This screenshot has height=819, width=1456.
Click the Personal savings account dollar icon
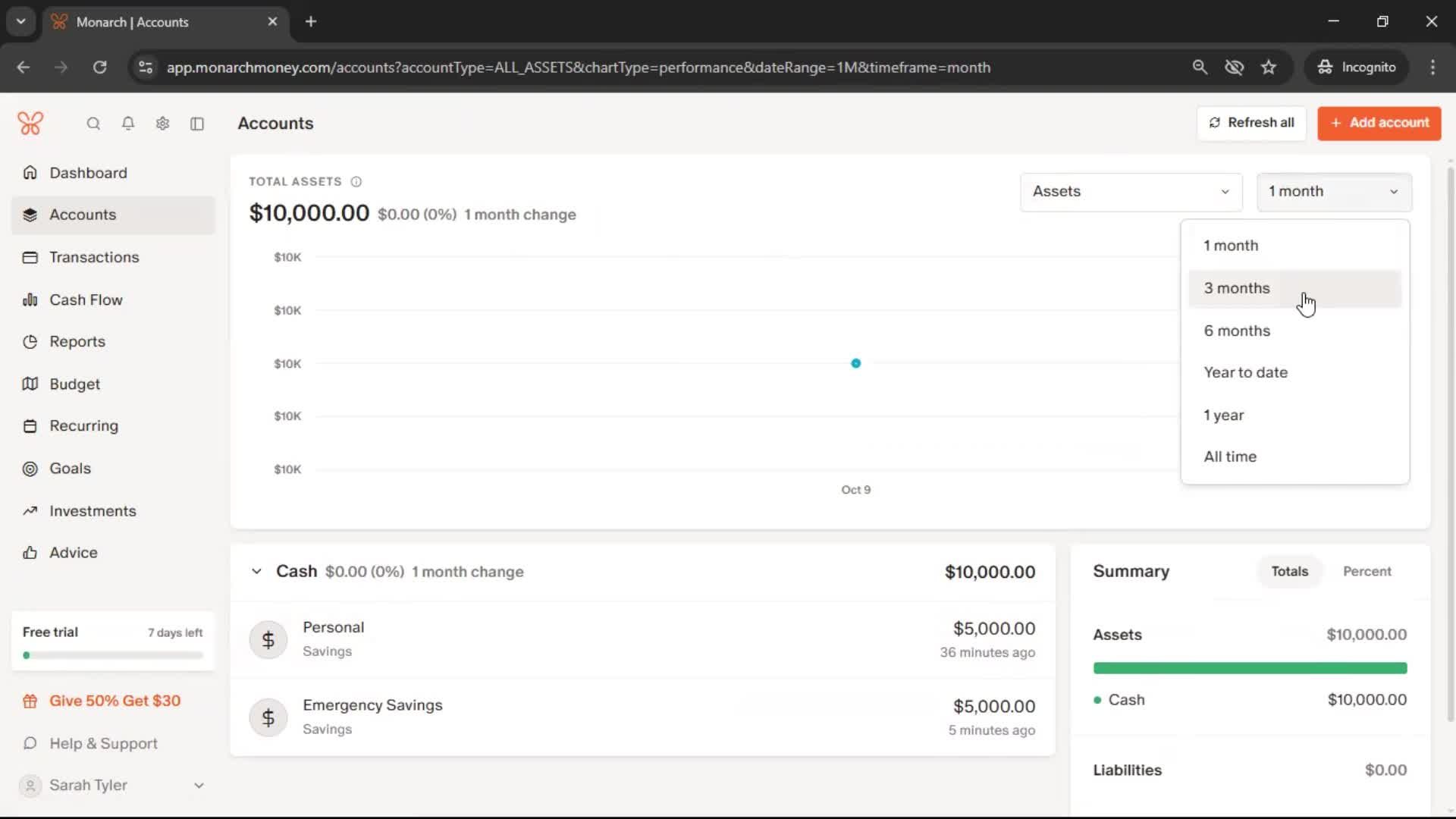click(268, 640)
